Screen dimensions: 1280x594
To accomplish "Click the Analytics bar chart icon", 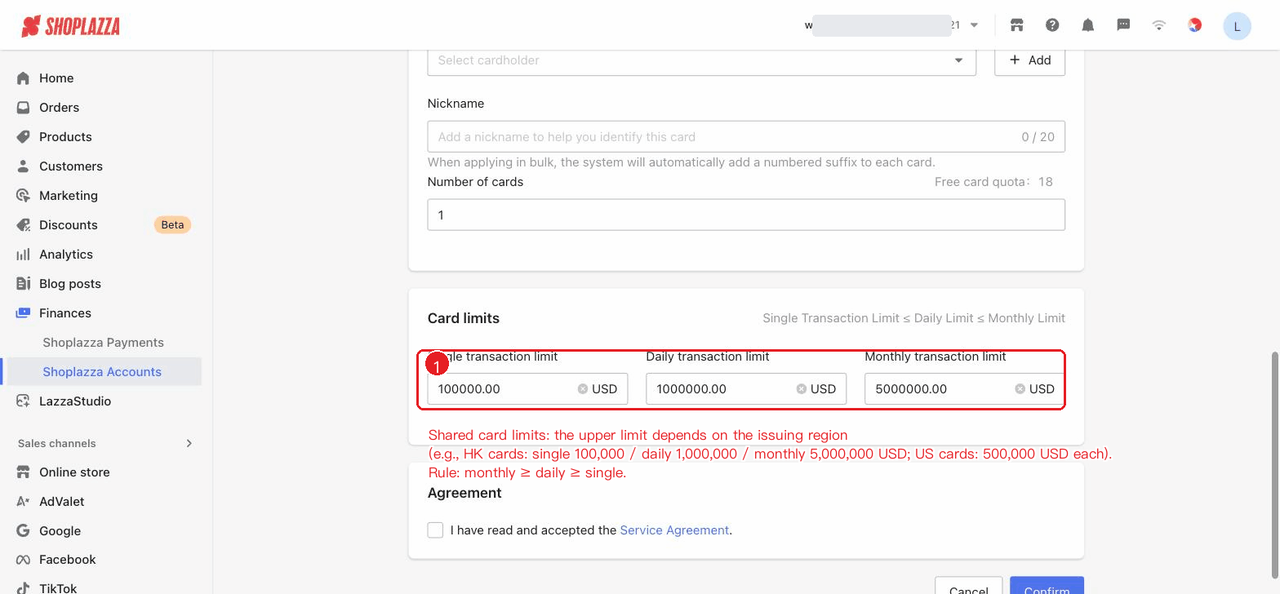I will coord(23,254).
